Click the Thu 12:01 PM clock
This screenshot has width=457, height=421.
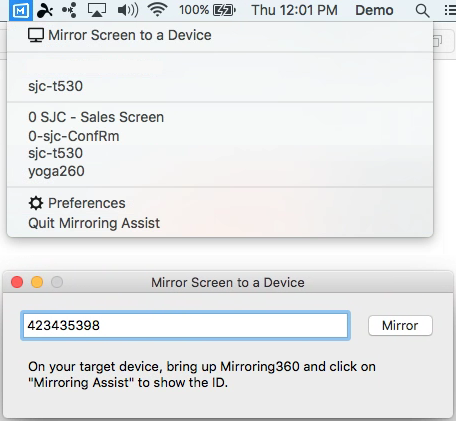point(294,10)
